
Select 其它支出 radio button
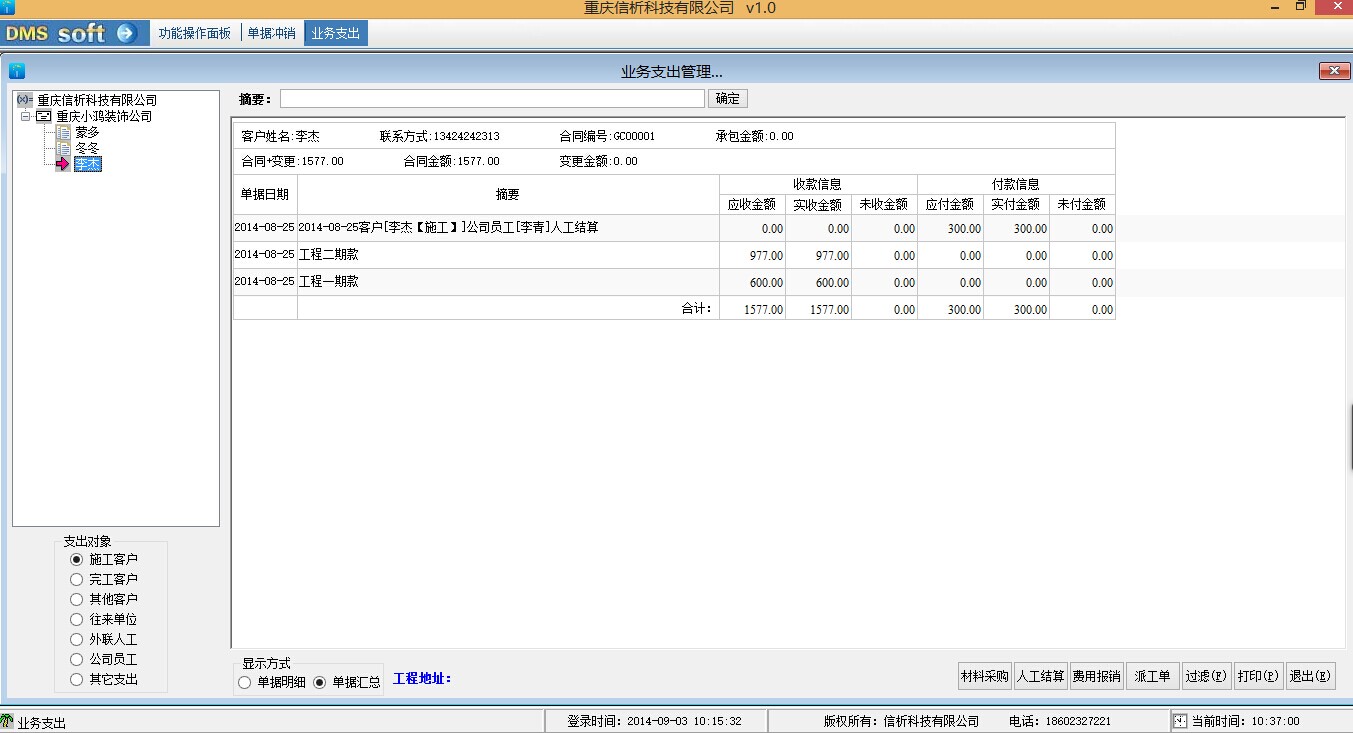point(76,679)
